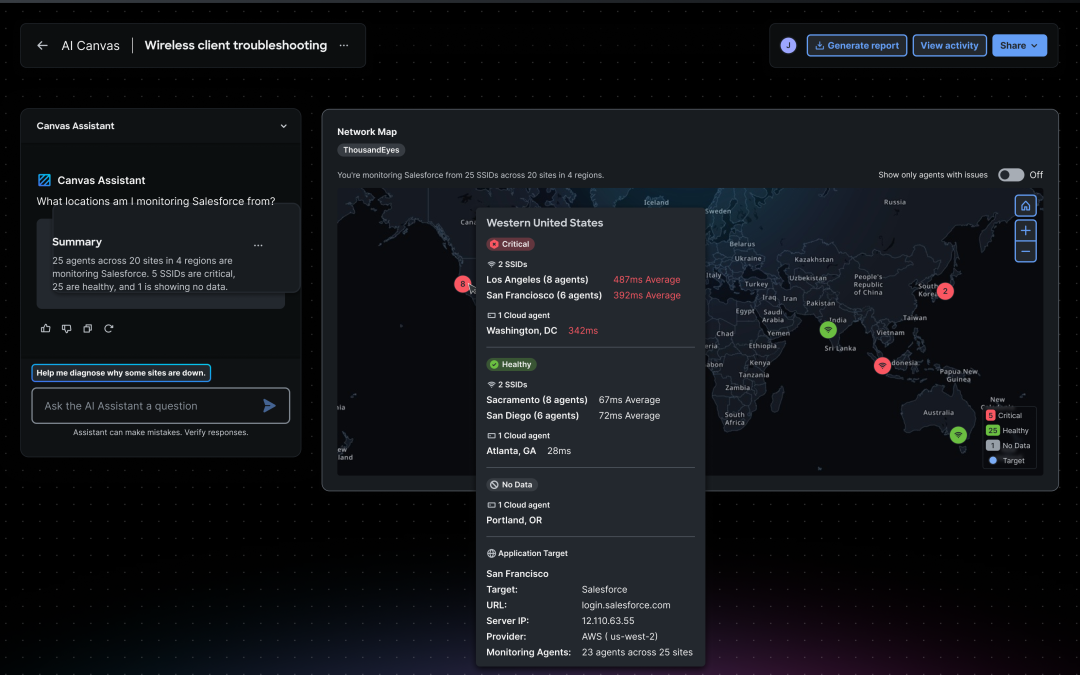Image resolution: width=1080 pixels, height=675 pixels.
Task: Zoom in using the plus control on the map
Action: [1025, 230]
